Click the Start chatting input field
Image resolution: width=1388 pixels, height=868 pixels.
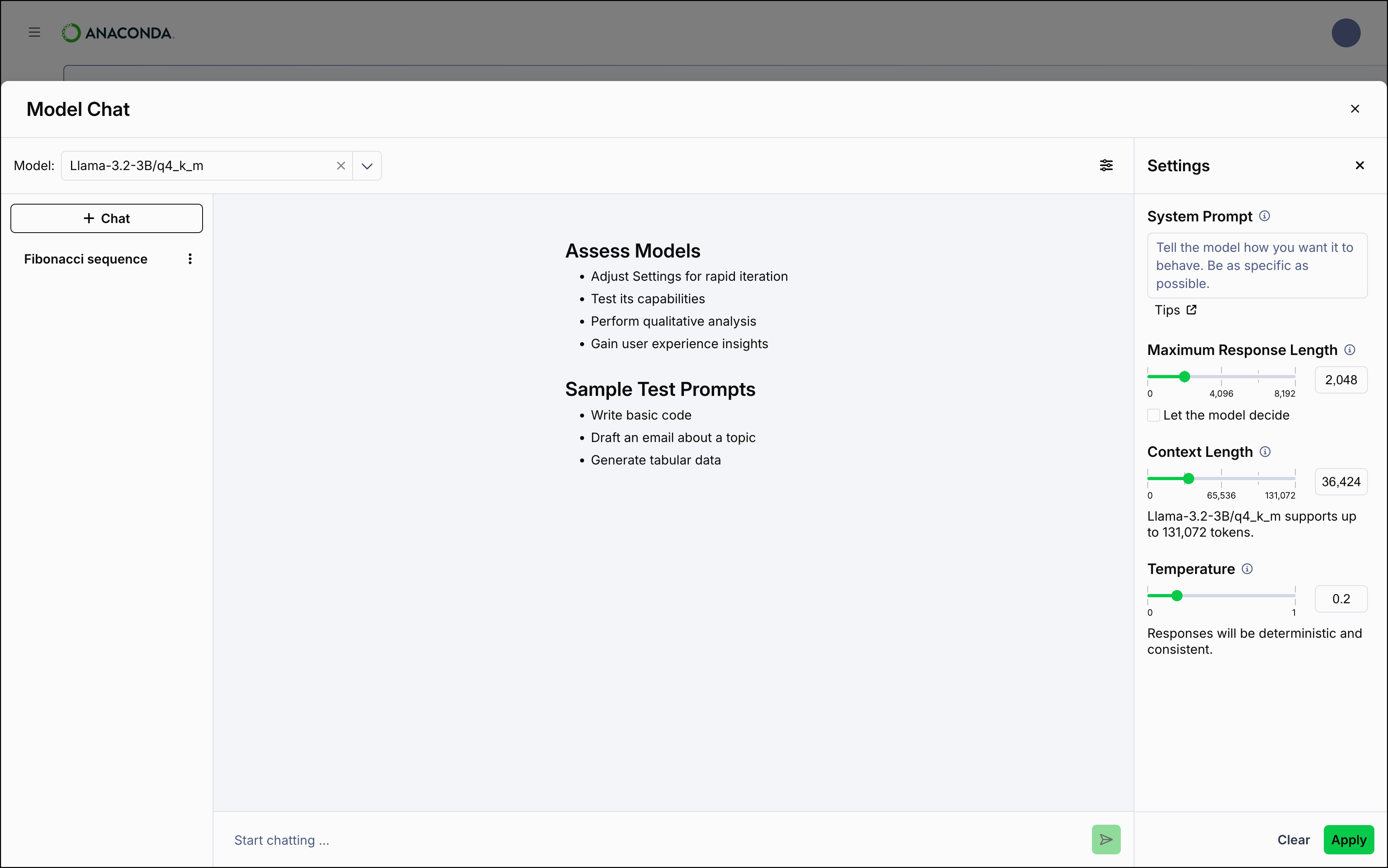402,839
